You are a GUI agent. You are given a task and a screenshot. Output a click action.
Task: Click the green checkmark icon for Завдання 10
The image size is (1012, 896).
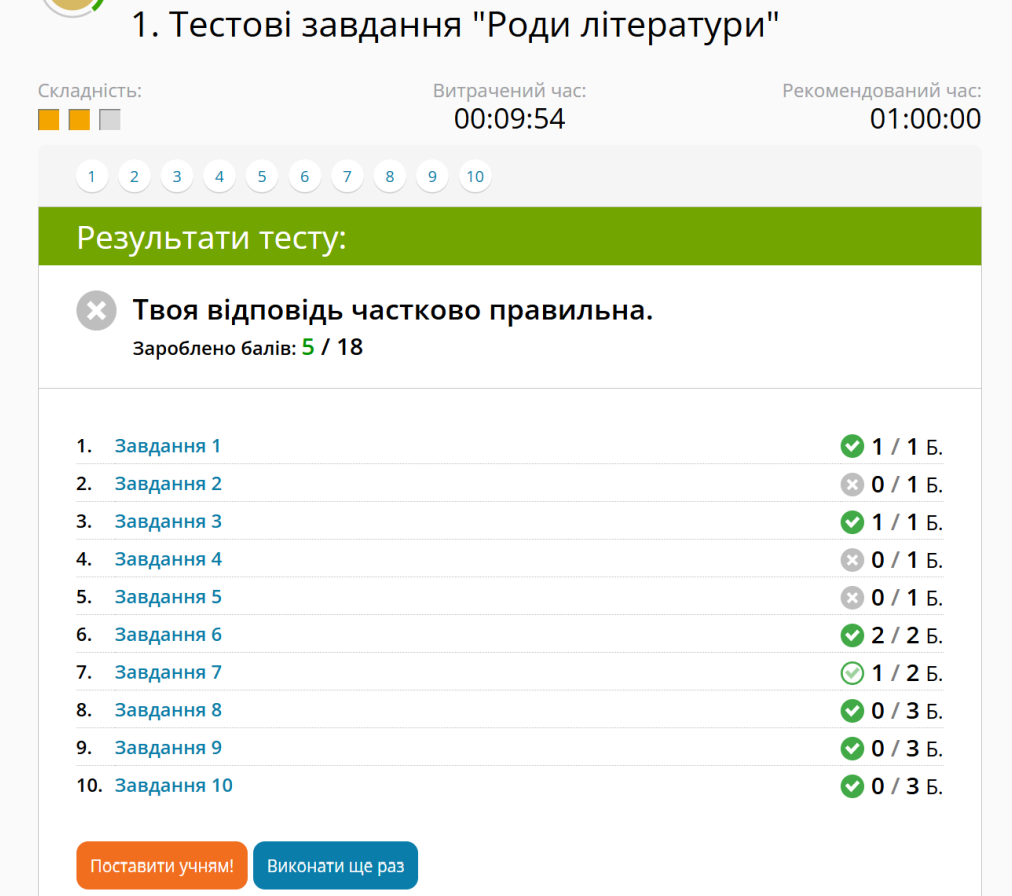coord(852,786)
